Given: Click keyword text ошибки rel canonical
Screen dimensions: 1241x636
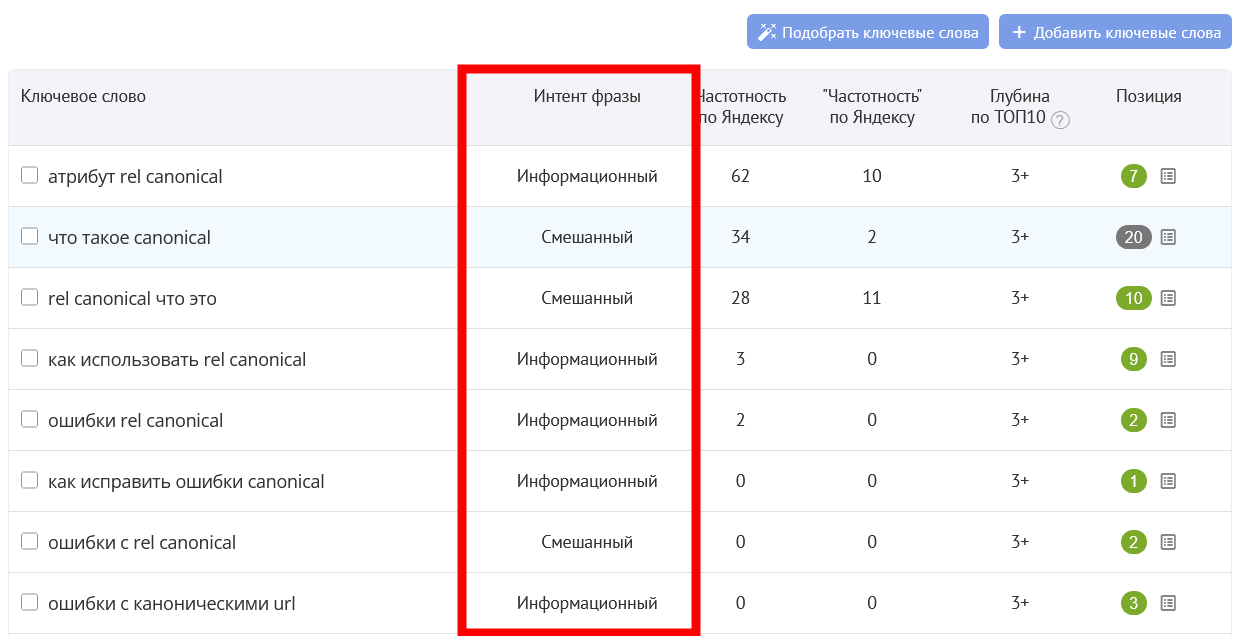Looking at the screenshot, I should (135, 421).
